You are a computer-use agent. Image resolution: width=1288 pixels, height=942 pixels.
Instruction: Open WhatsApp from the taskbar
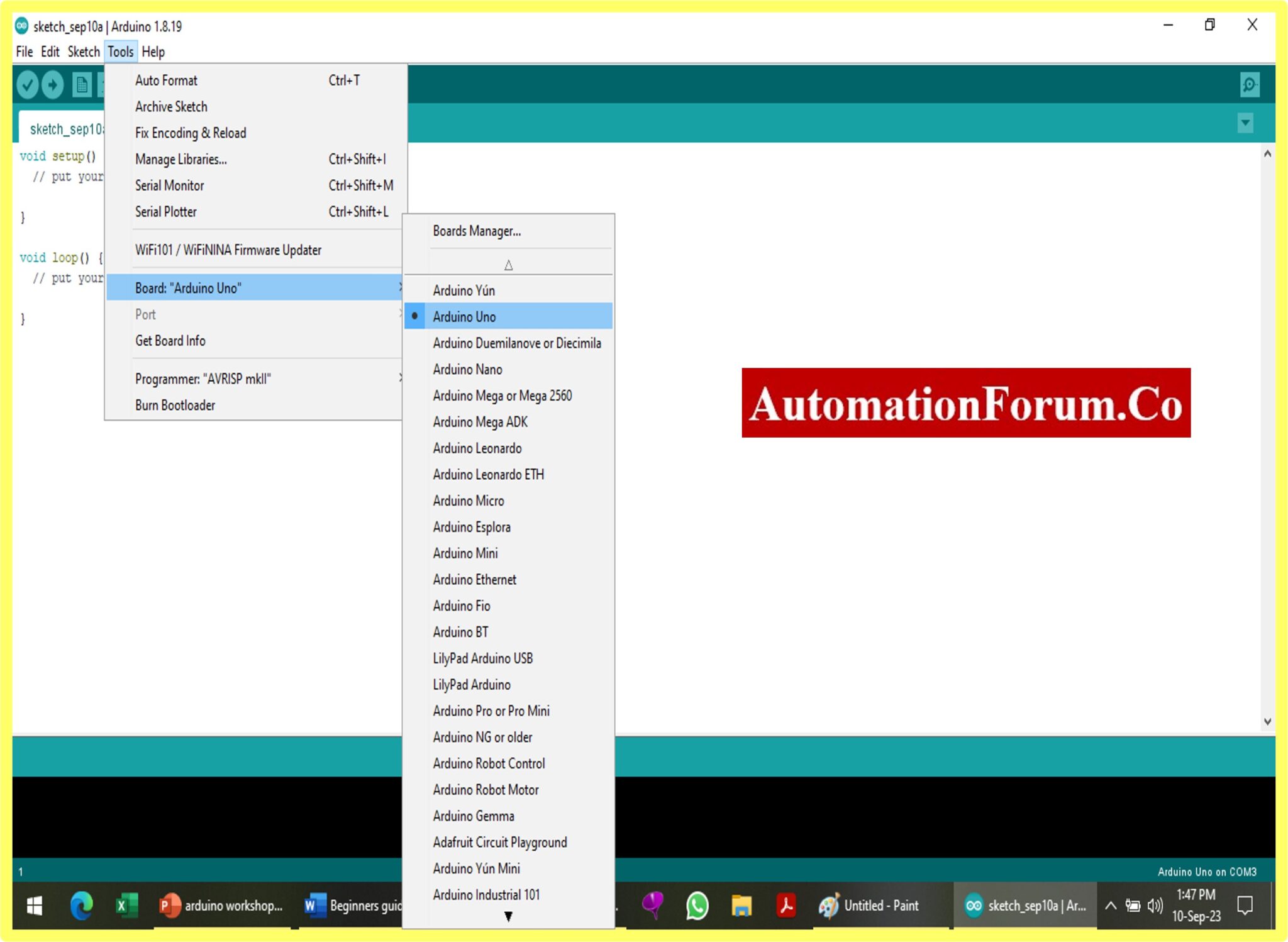[x=697, y=906]
